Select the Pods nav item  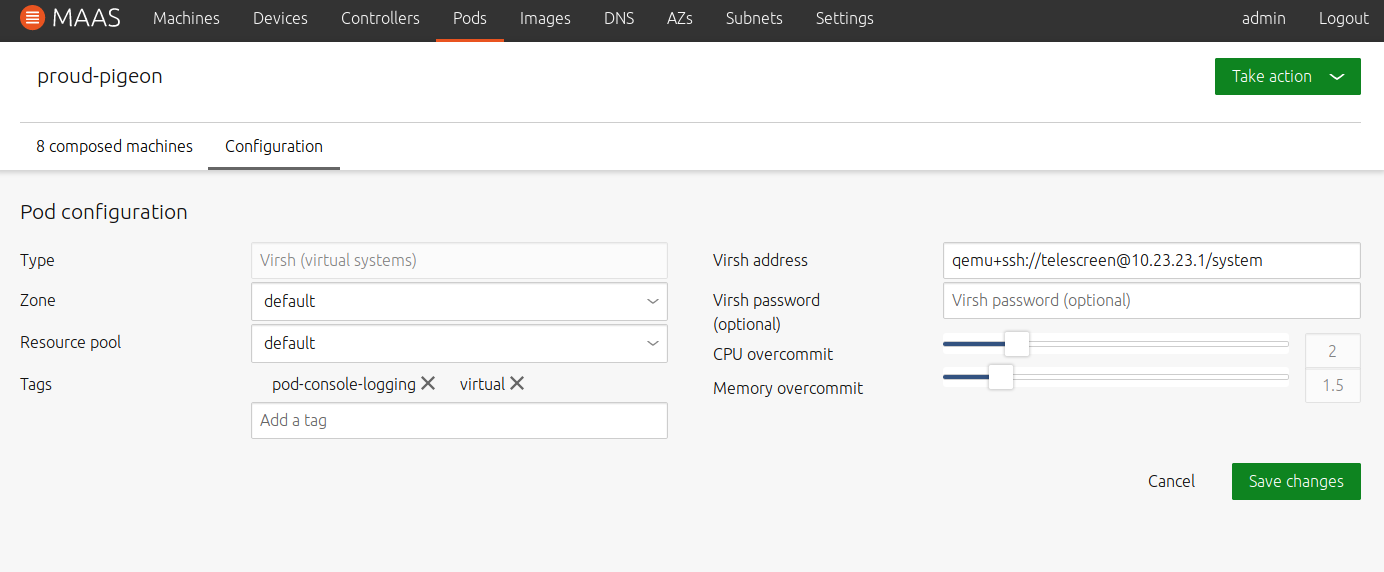[470, 18]
